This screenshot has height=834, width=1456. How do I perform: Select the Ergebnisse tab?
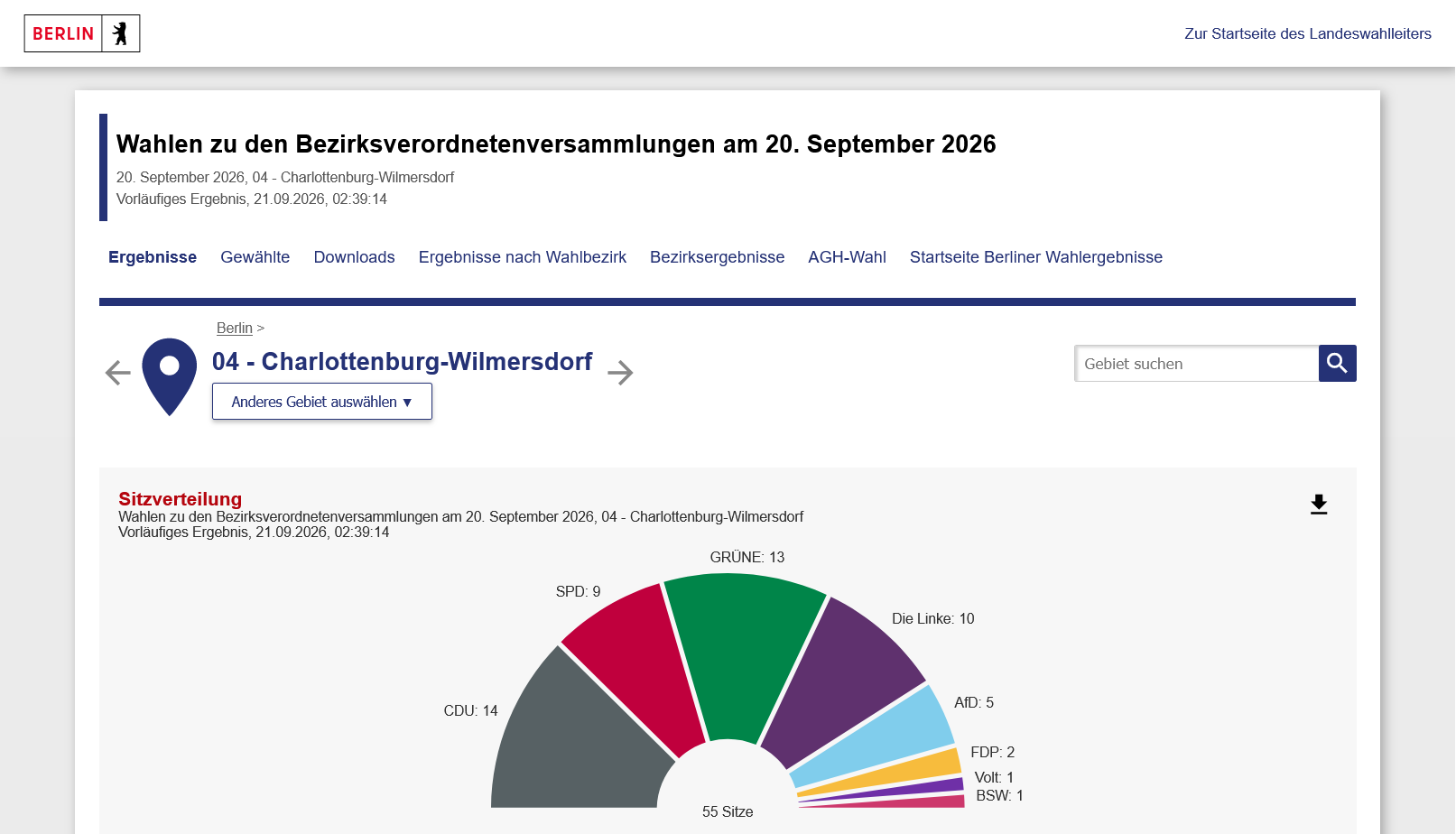pyautogui.click(x=153, y=257)
